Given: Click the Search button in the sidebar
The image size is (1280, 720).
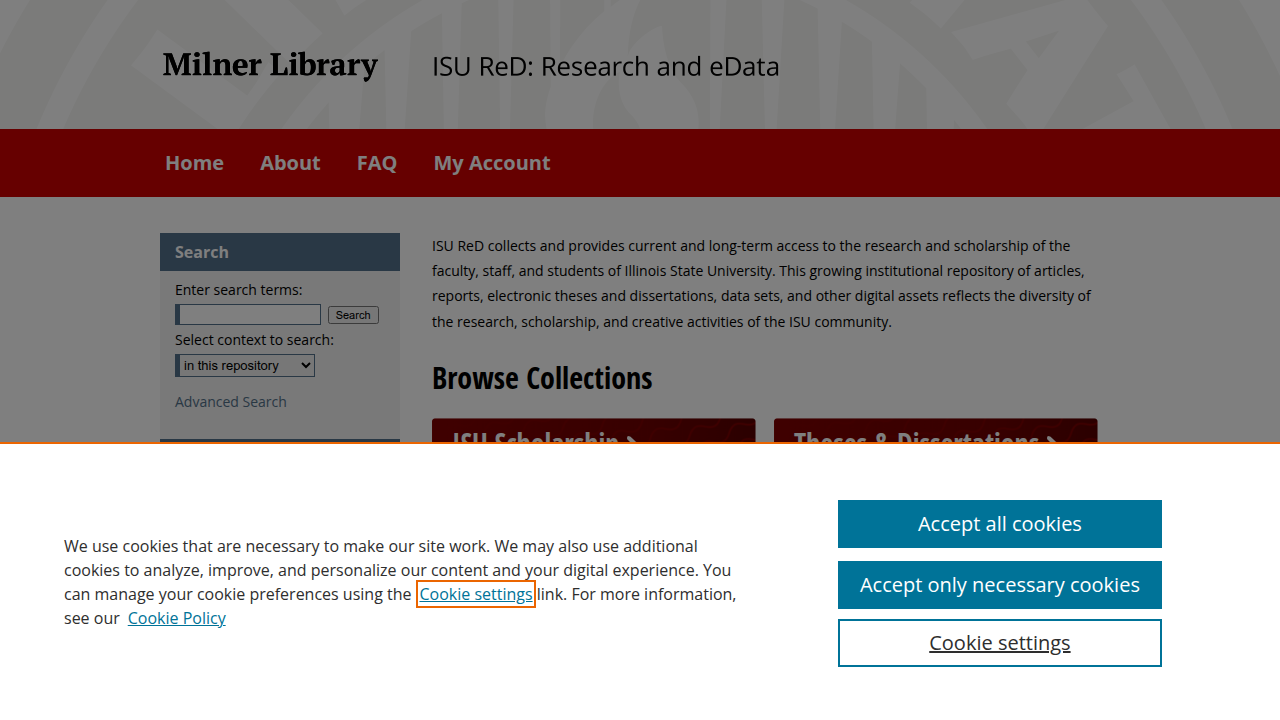Looking at the screenshot, I should [x=353, y=315].
